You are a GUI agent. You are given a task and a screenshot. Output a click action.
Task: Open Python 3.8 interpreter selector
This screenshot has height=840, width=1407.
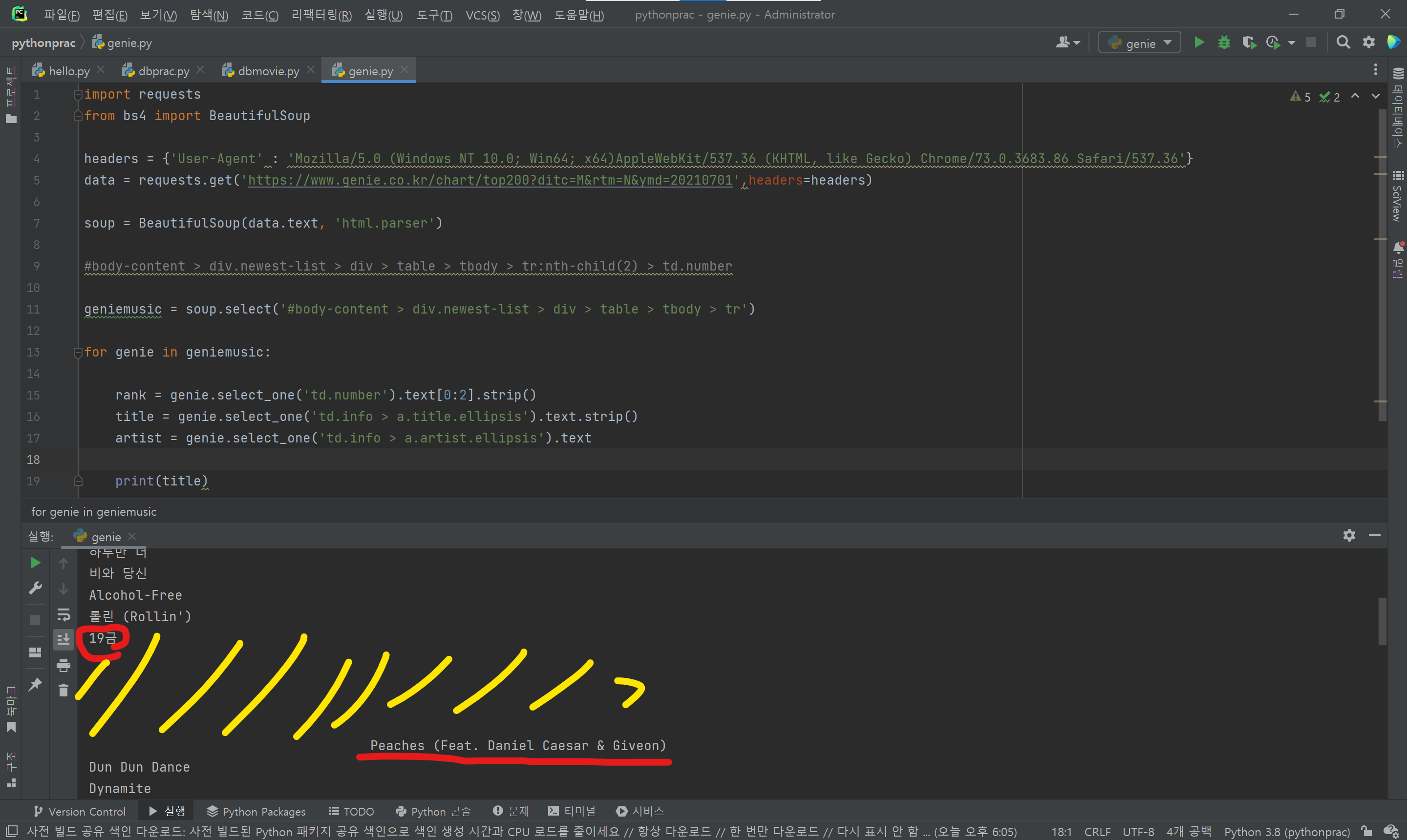[1287, 832]
